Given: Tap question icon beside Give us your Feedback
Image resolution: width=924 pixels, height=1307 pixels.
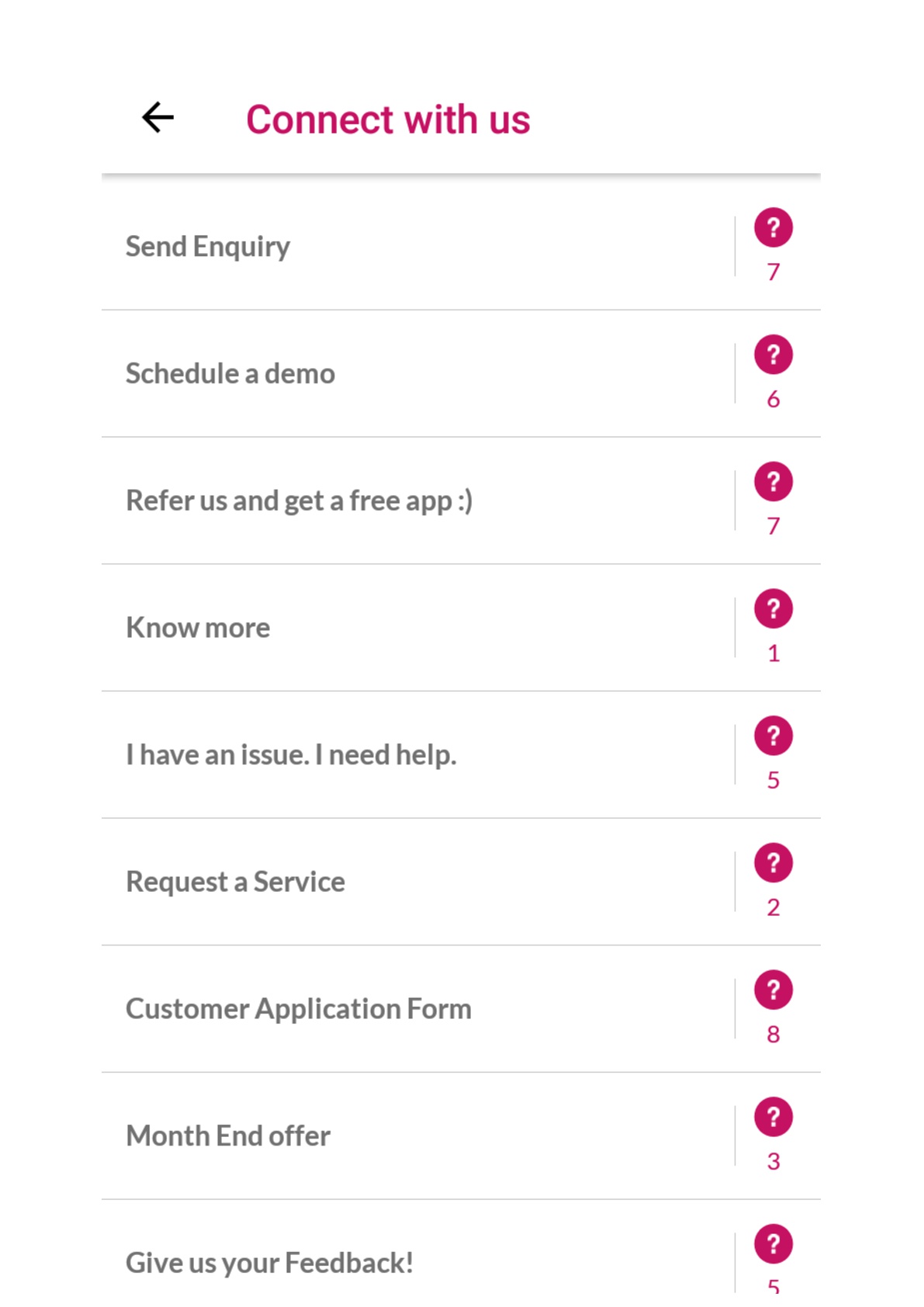Looking at the screenshot, I should click(773, 1244).
